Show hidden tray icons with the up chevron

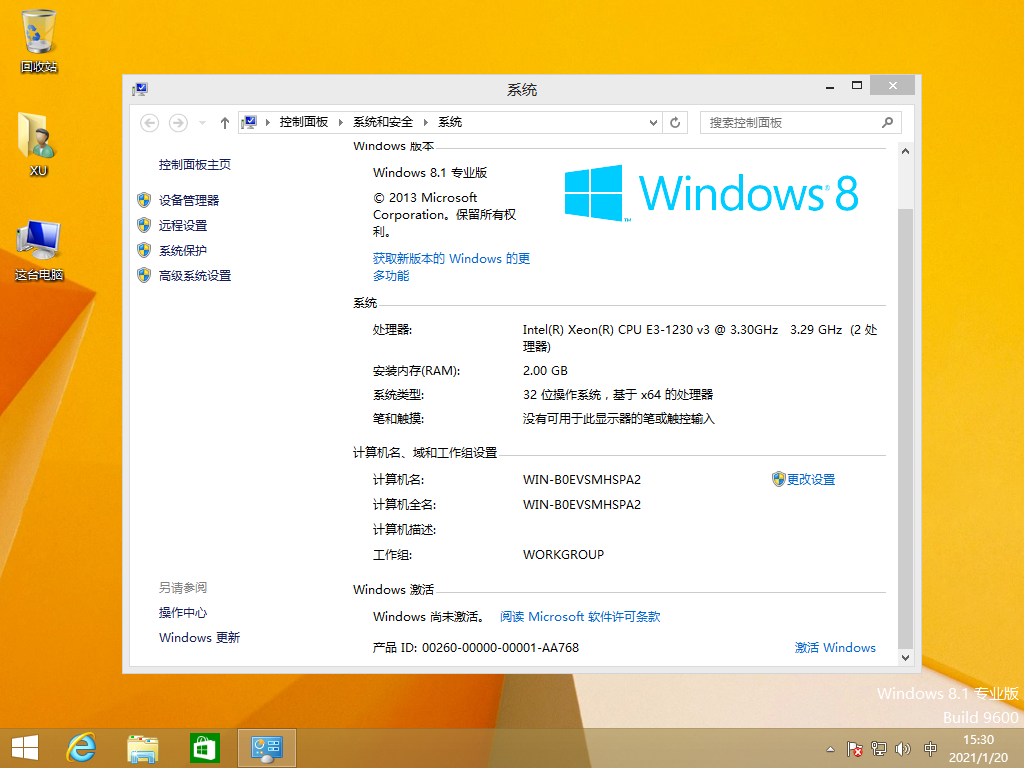click(830, 747)
